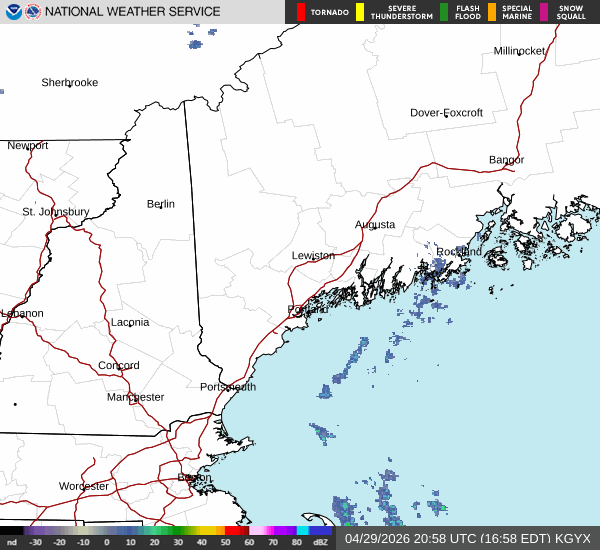Click the dBZ unit label on scale
600x550 pixels.
coord(320,542)
